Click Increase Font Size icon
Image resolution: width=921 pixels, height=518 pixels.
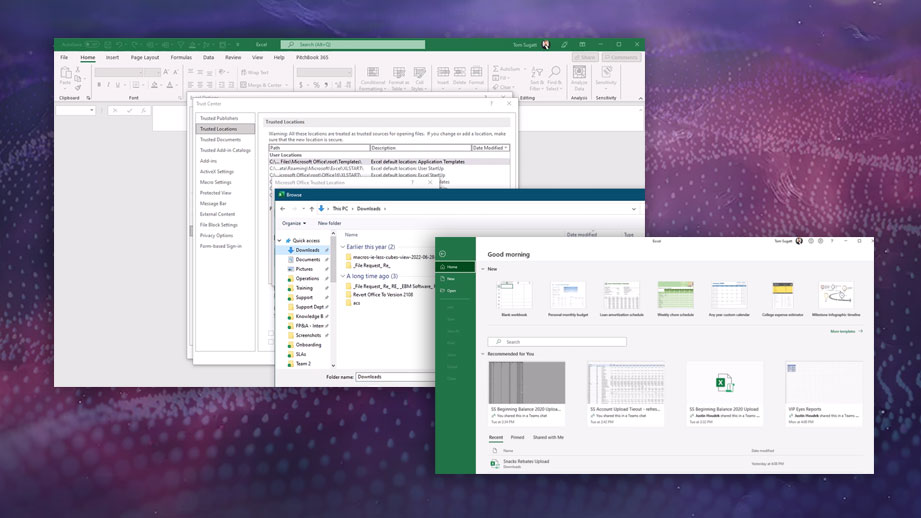166,72
